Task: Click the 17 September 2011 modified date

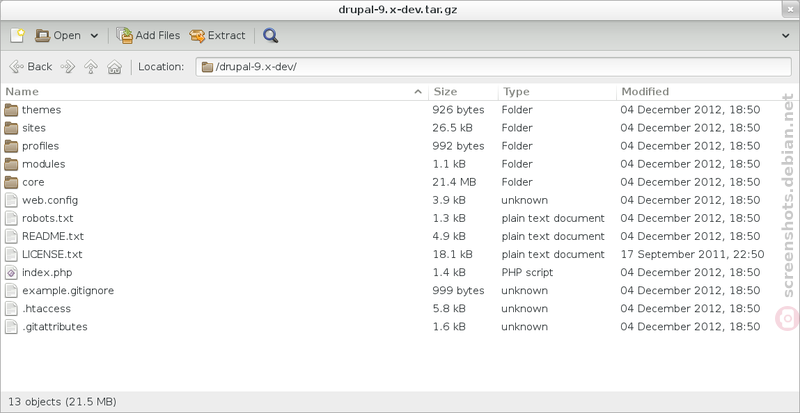Action: [x=692, y=254]
